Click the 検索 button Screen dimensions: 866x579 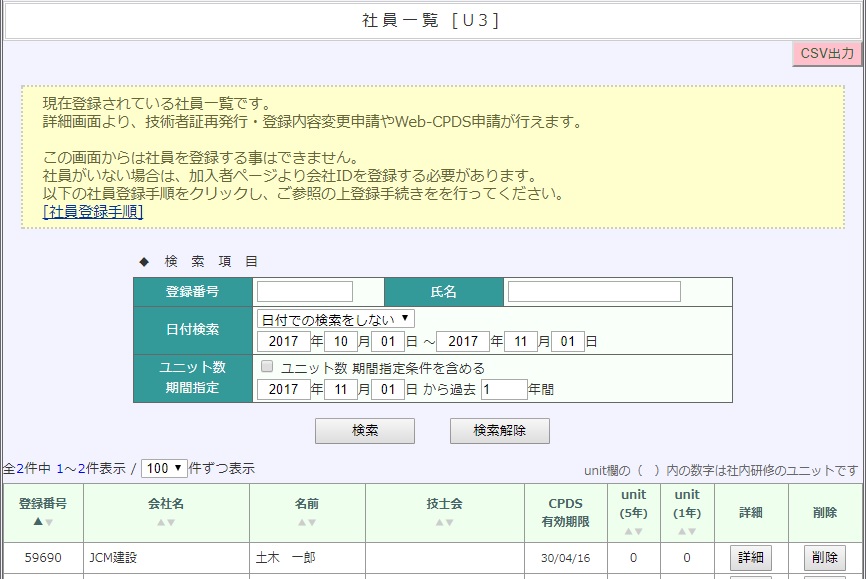365,431
